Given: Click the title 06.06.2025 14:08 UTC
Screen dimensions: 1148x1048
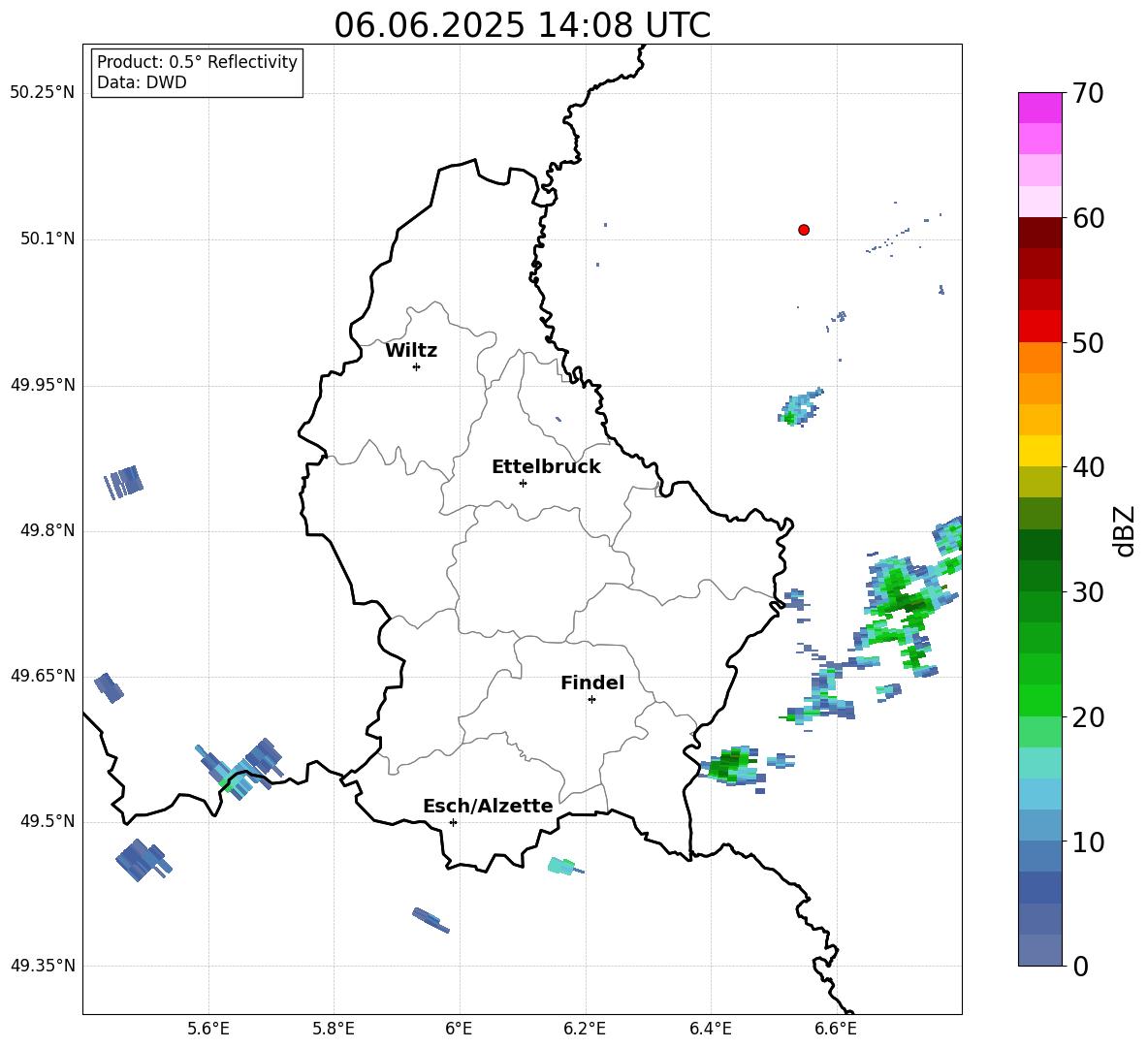Looking at the screenshot, I should (522, 25).
